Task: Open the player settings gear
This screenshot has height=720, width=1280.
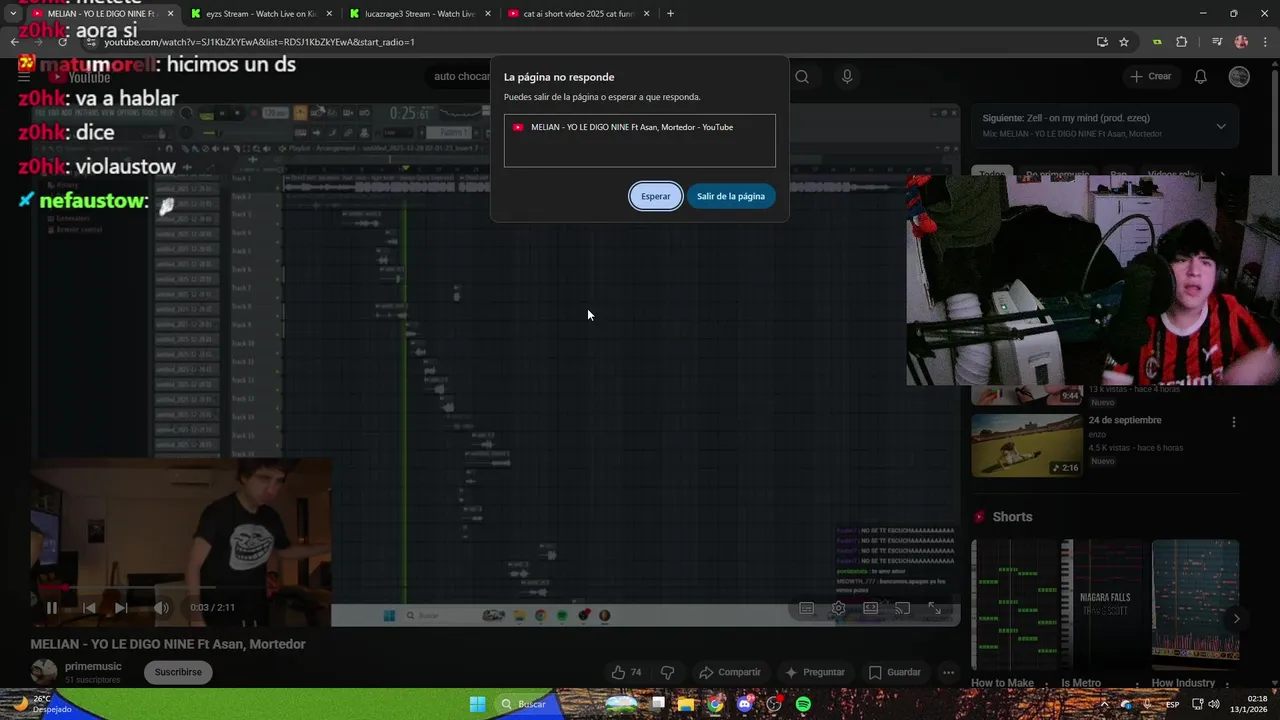Action: (x=838, y=608)
